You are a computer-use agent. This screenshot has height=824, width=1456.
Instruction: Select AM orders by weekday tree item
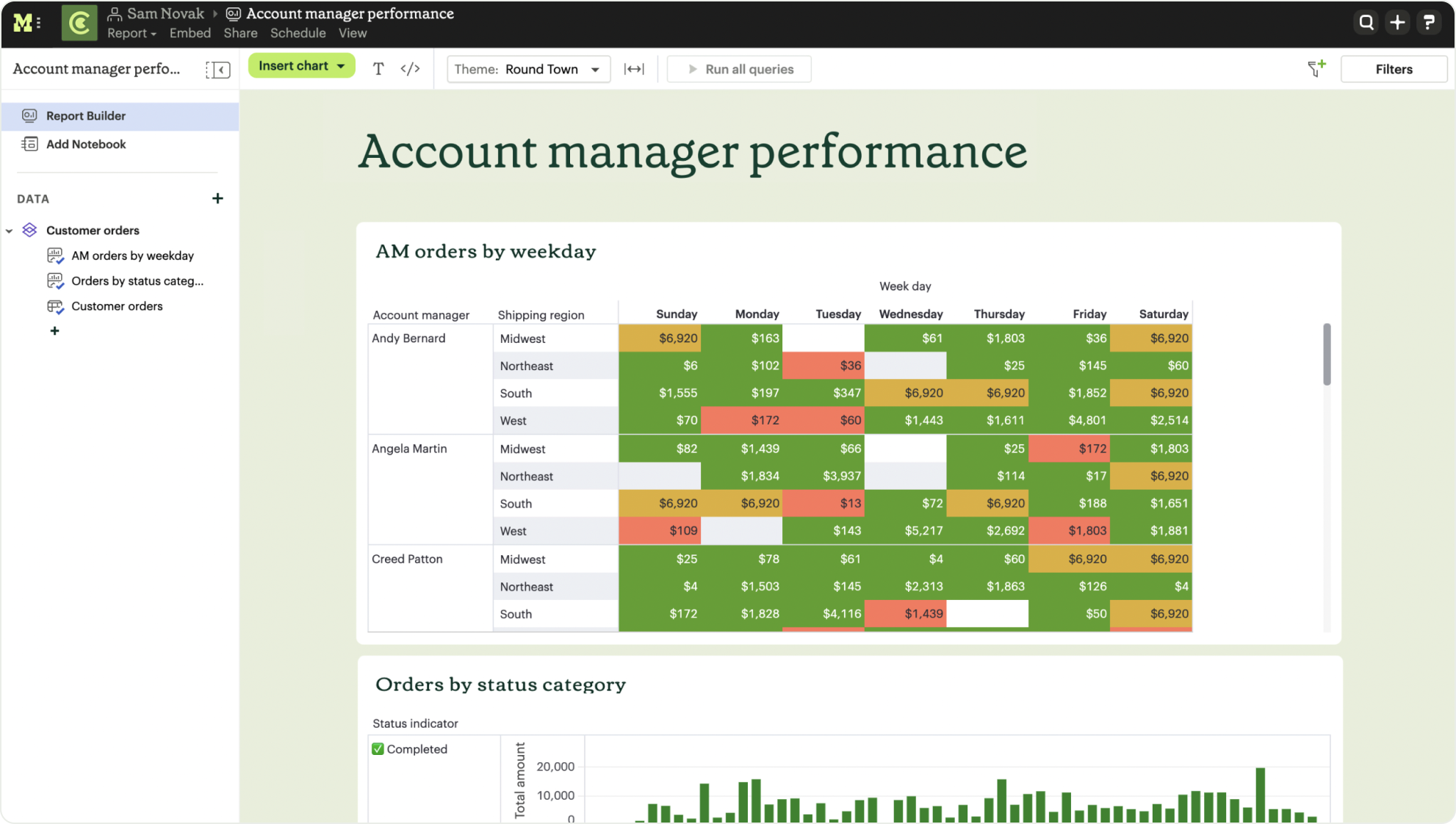click(x=132, y=256)
